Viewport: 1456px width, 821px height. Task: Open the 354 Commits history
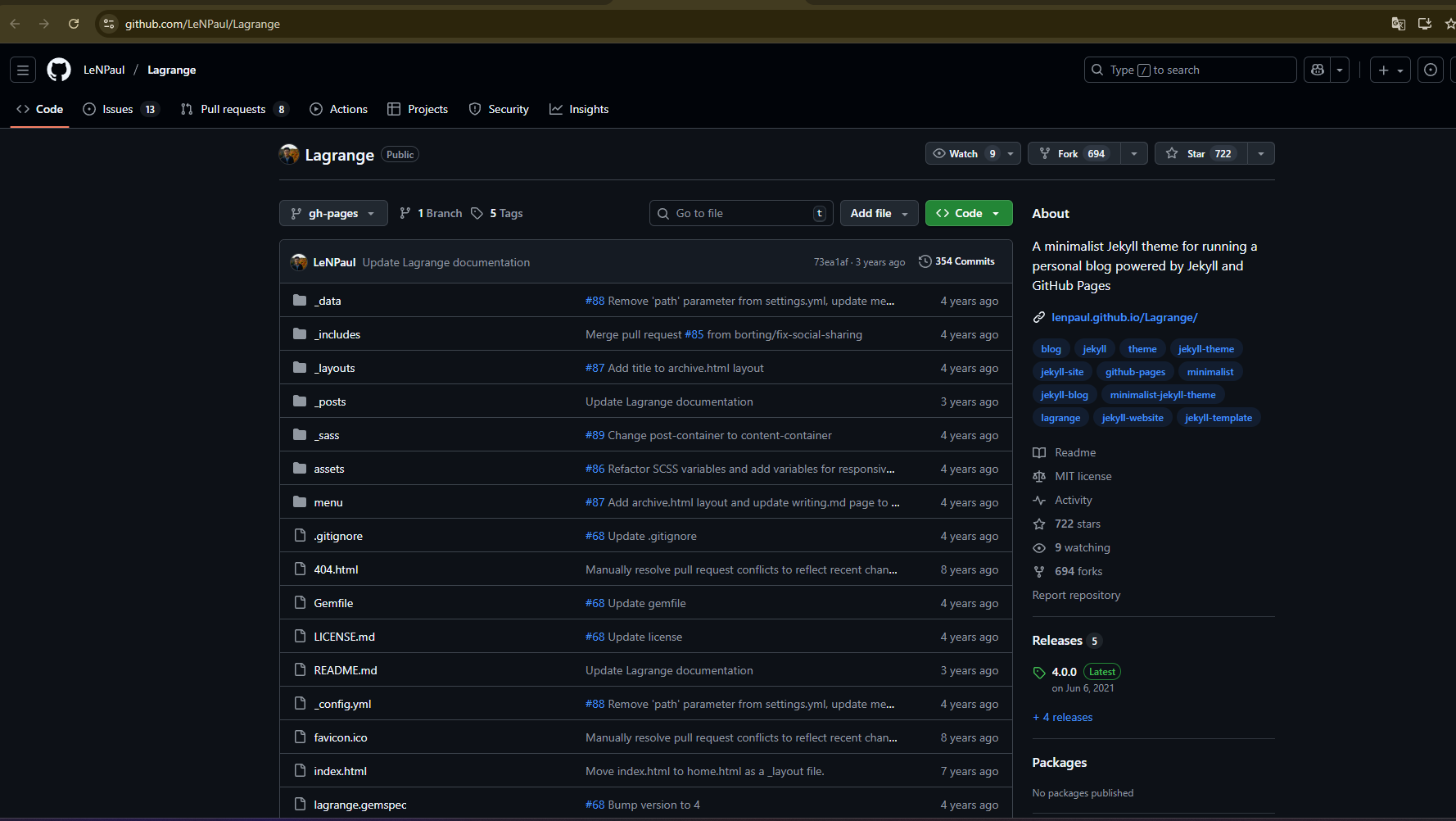coord(956,261)
